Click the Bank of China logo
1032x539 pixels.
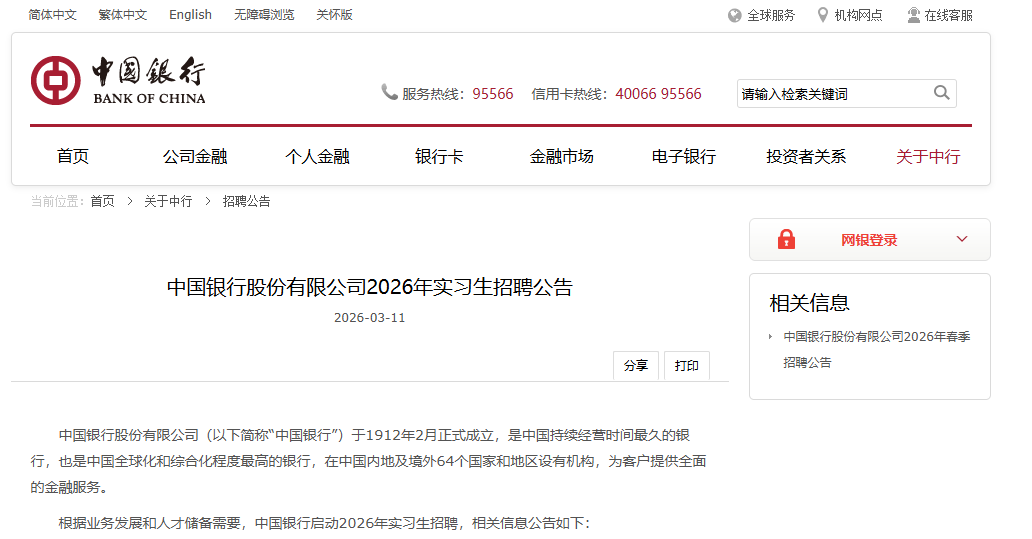118,80
